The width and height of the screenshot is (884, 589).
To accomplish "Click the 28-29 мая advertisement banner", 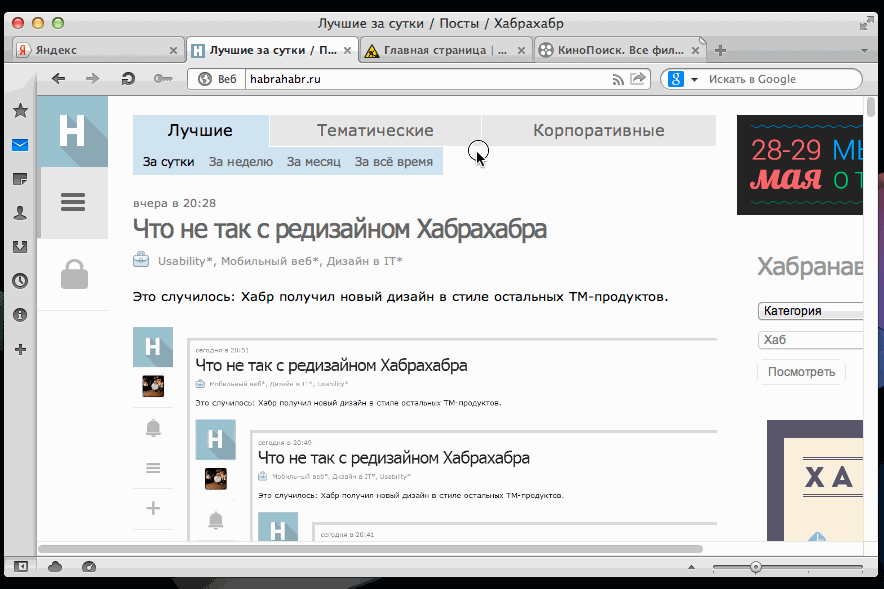I will [x=799, y=165].
